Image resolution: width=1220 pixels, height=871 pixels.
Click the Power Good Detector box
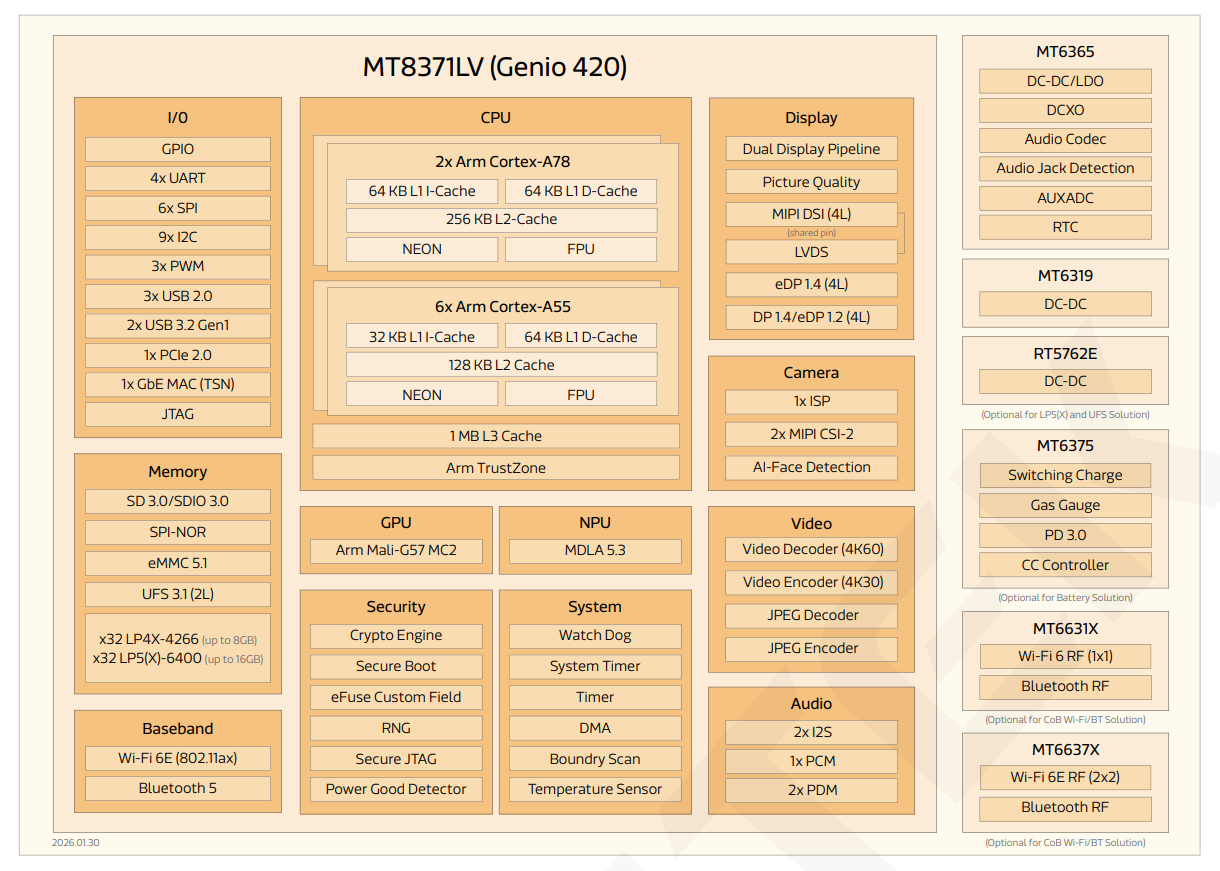396,789
